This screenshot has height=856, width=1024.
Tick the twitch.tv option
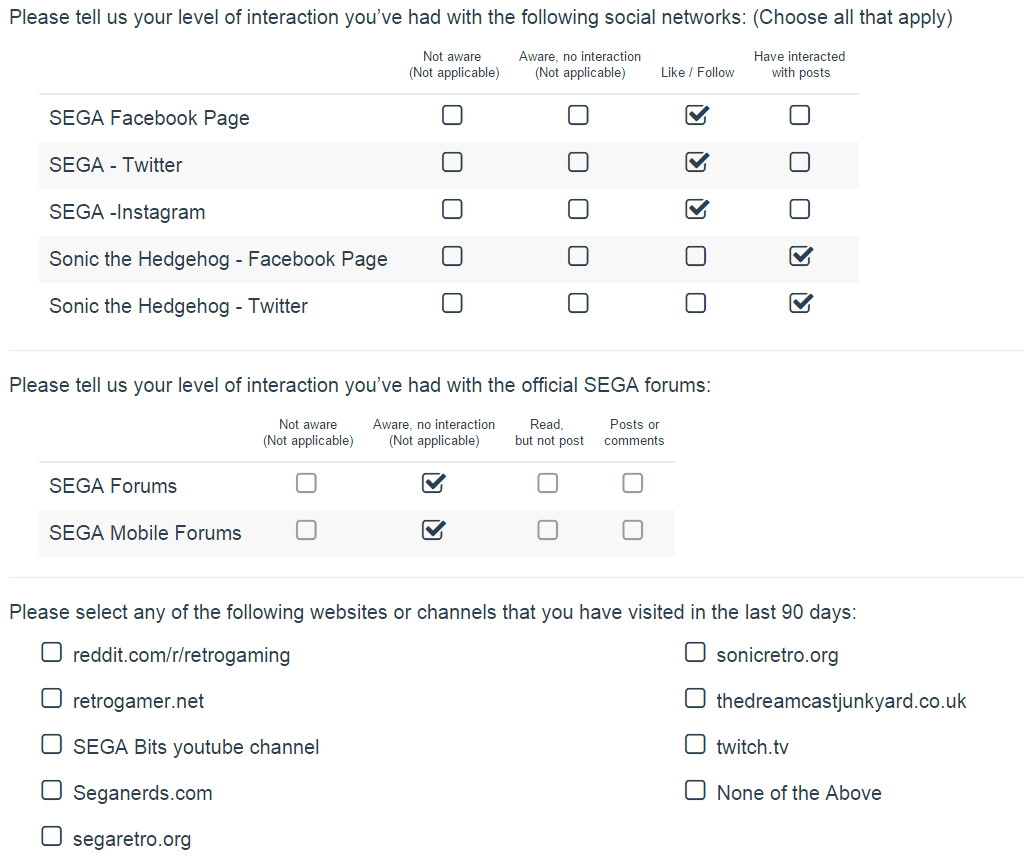click(x=695, y=745)
